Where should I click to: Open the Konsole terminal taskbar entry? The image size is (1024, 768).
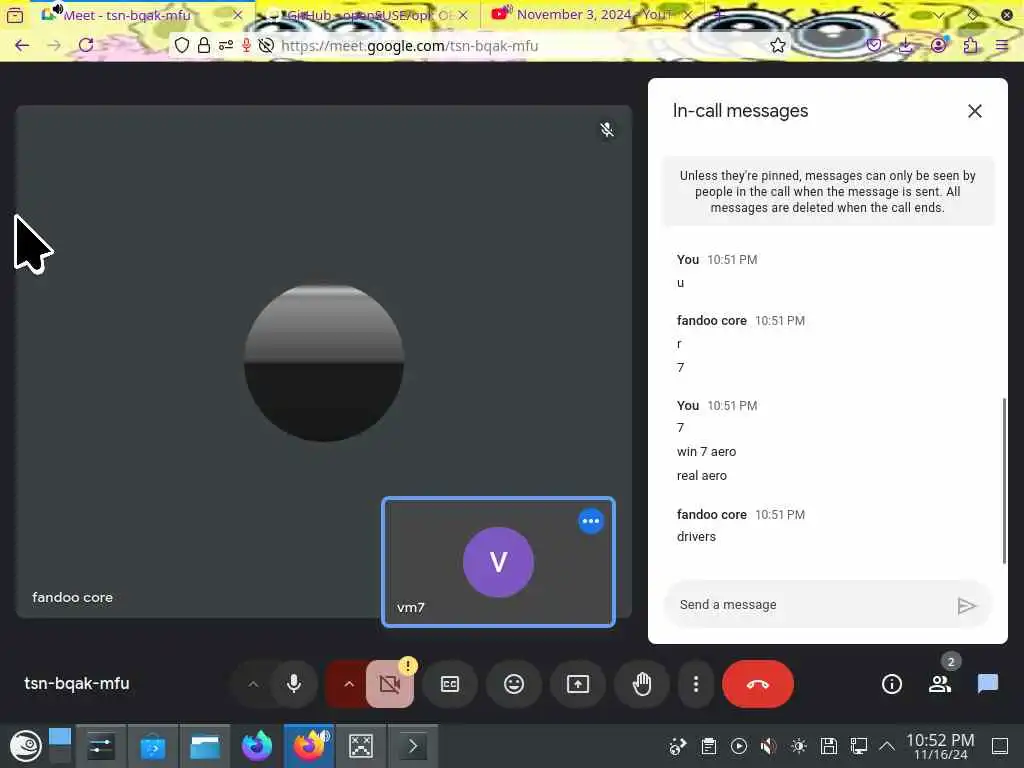click(x=413, y=746)
